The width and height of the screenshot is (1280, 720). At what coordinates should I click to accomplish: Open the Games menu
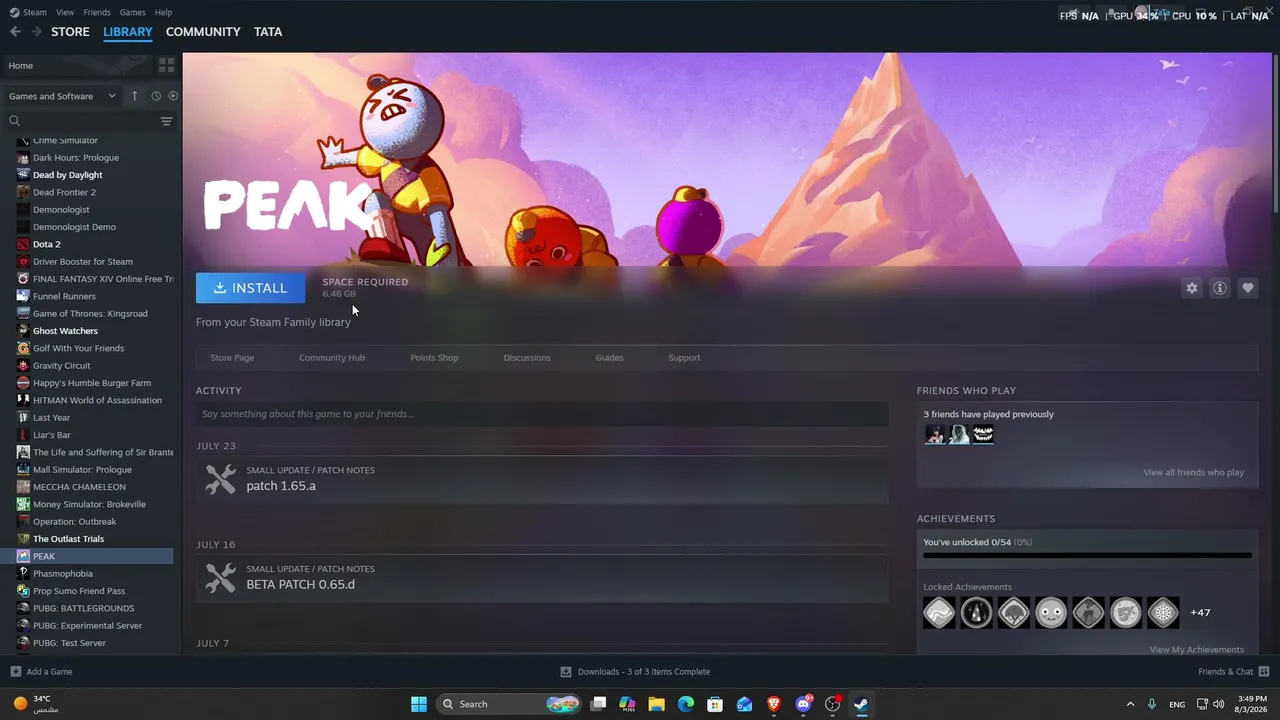pyautogui.click(x=132, y=12)
